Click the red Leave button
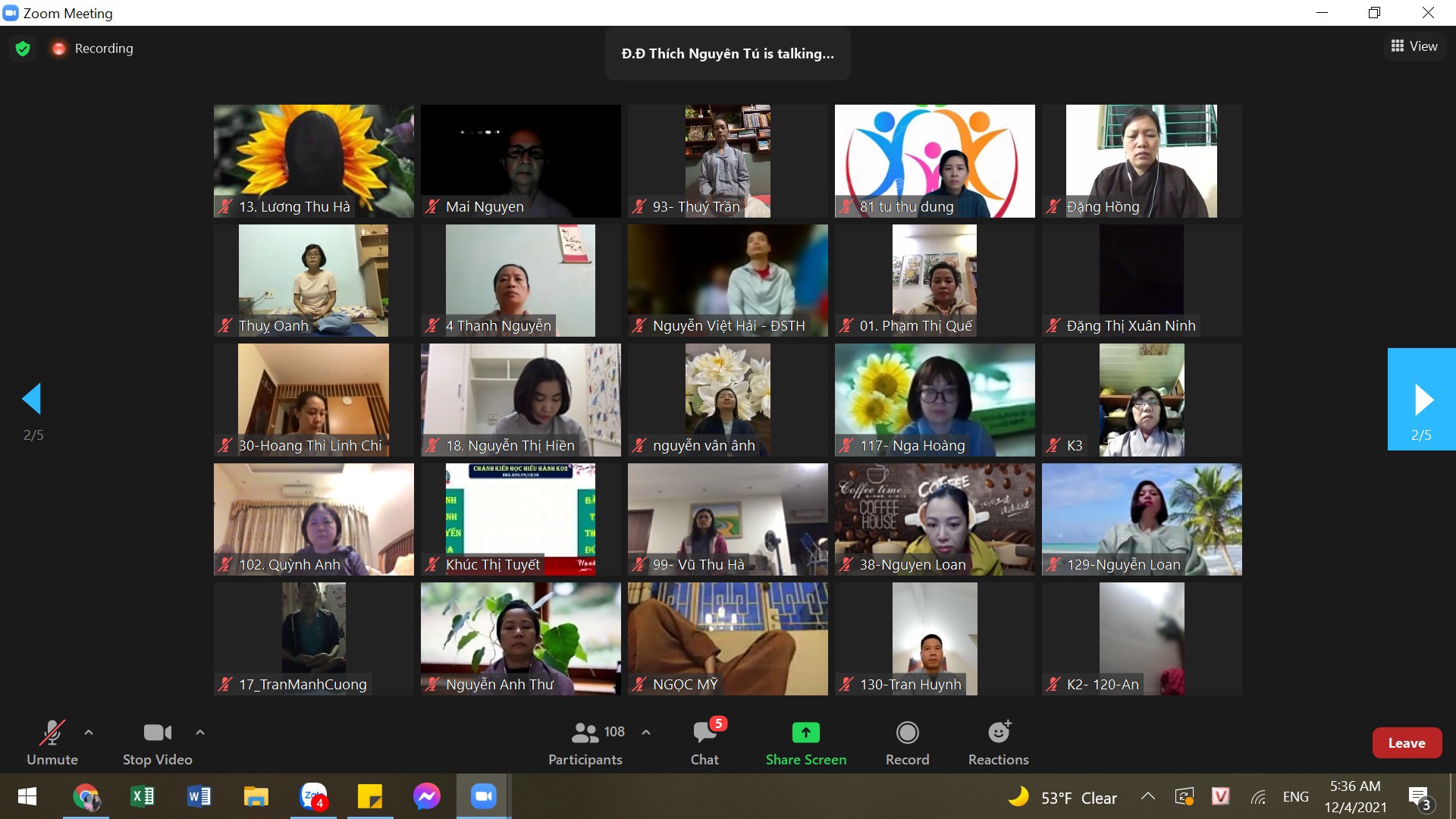The image size is (1456, 819). click(1406, 743)
